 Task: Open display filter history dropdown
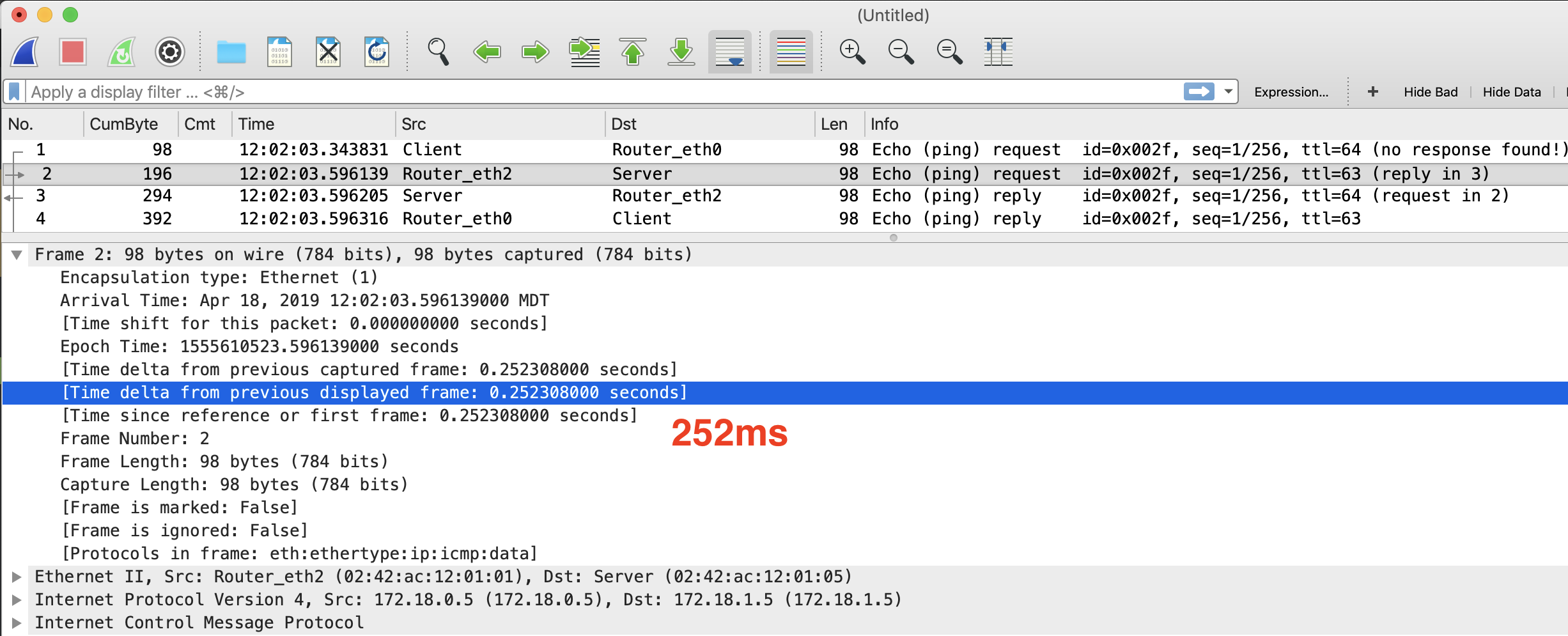coord(1228,91)
